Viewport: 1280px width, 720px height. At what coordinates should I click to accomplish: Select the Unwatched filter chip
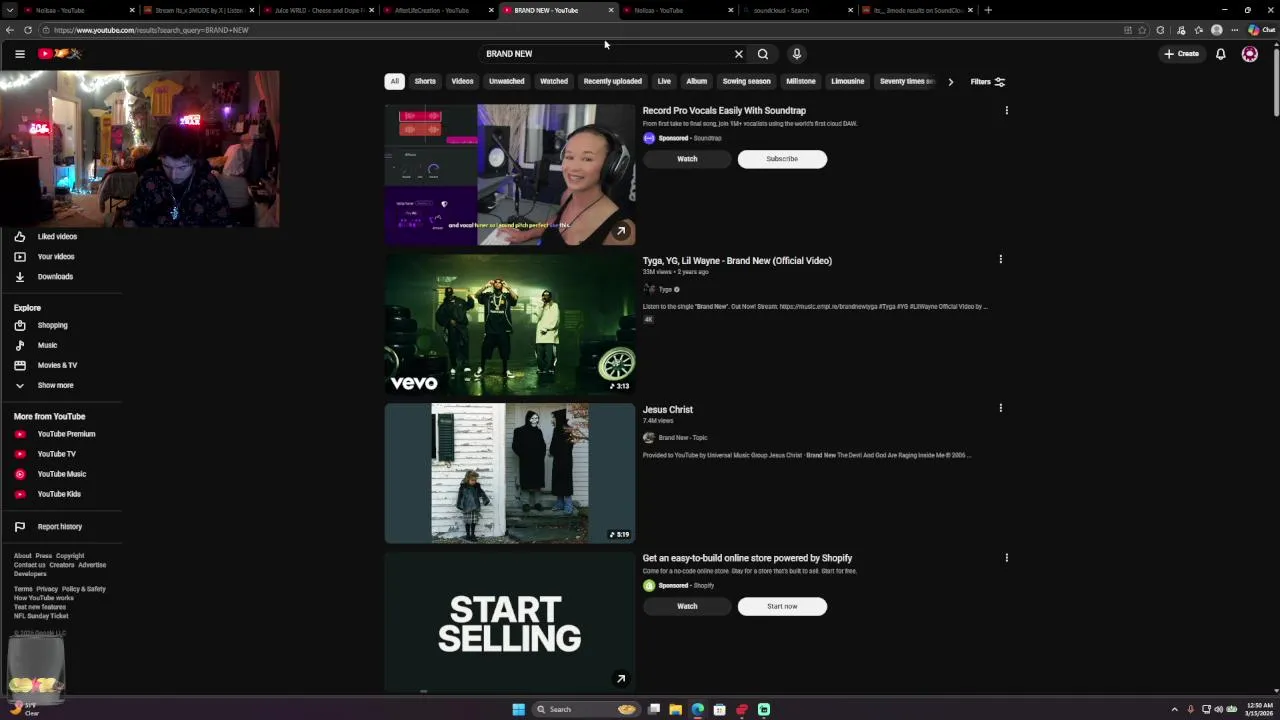(x=507, y=82)
